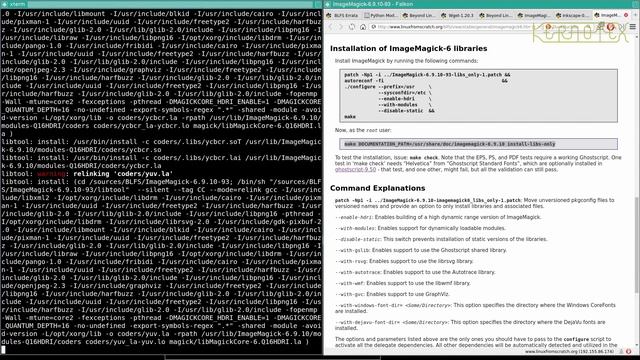Click the --with-autotrace explanation entry
This screenshot has height=360, width=640.
coord(415,272)
